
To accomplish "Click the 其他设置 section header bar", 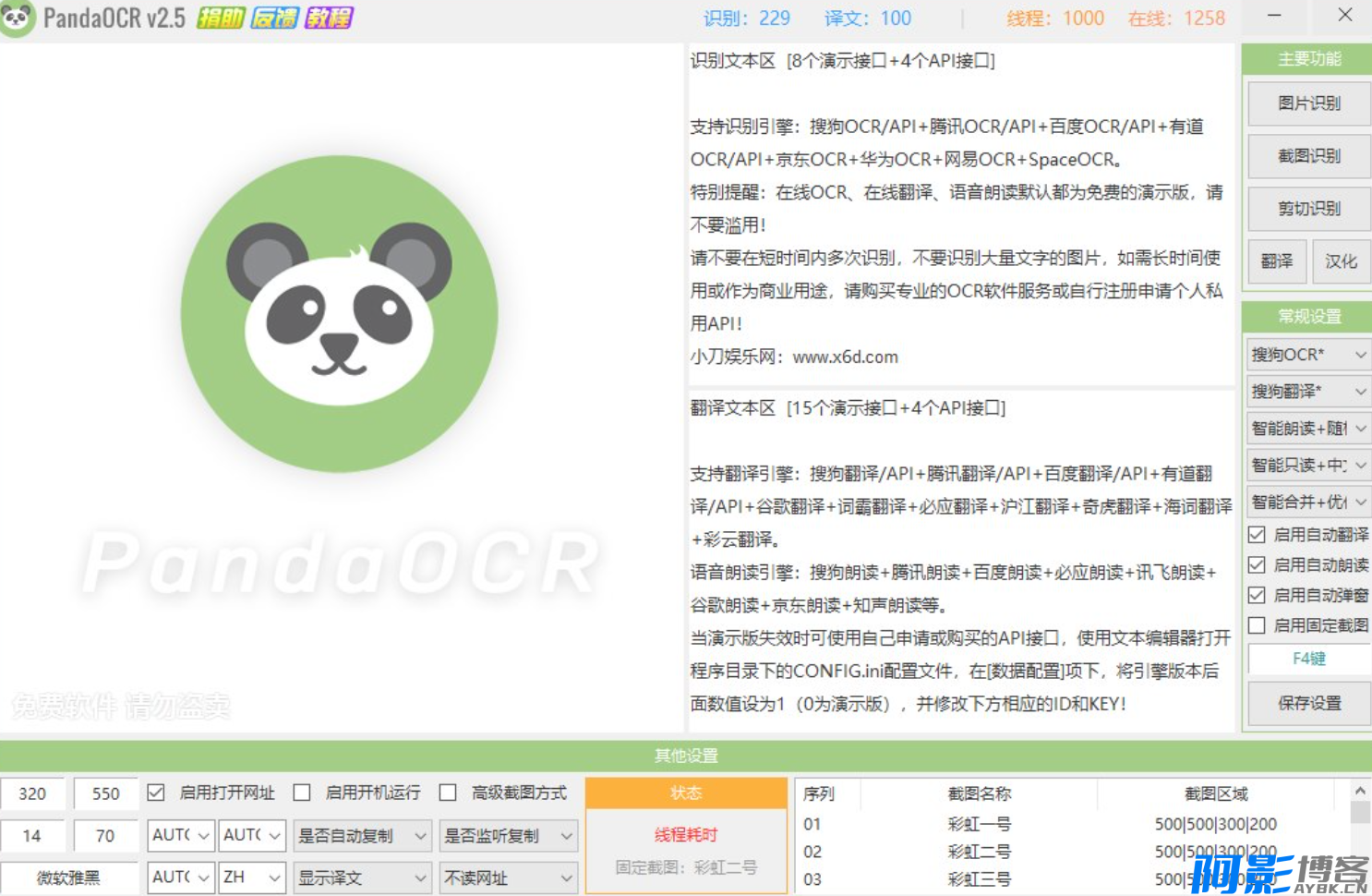I will [x=686, y=756].
